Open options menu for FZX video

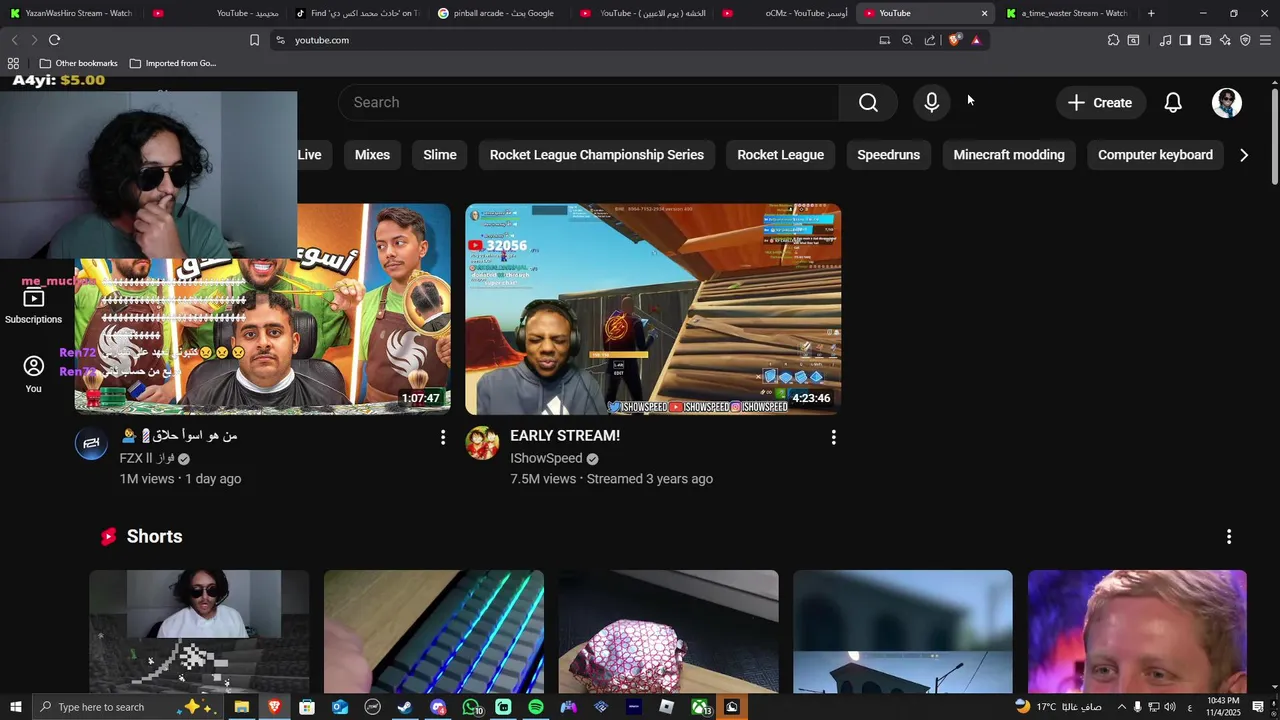coord(443,437)
